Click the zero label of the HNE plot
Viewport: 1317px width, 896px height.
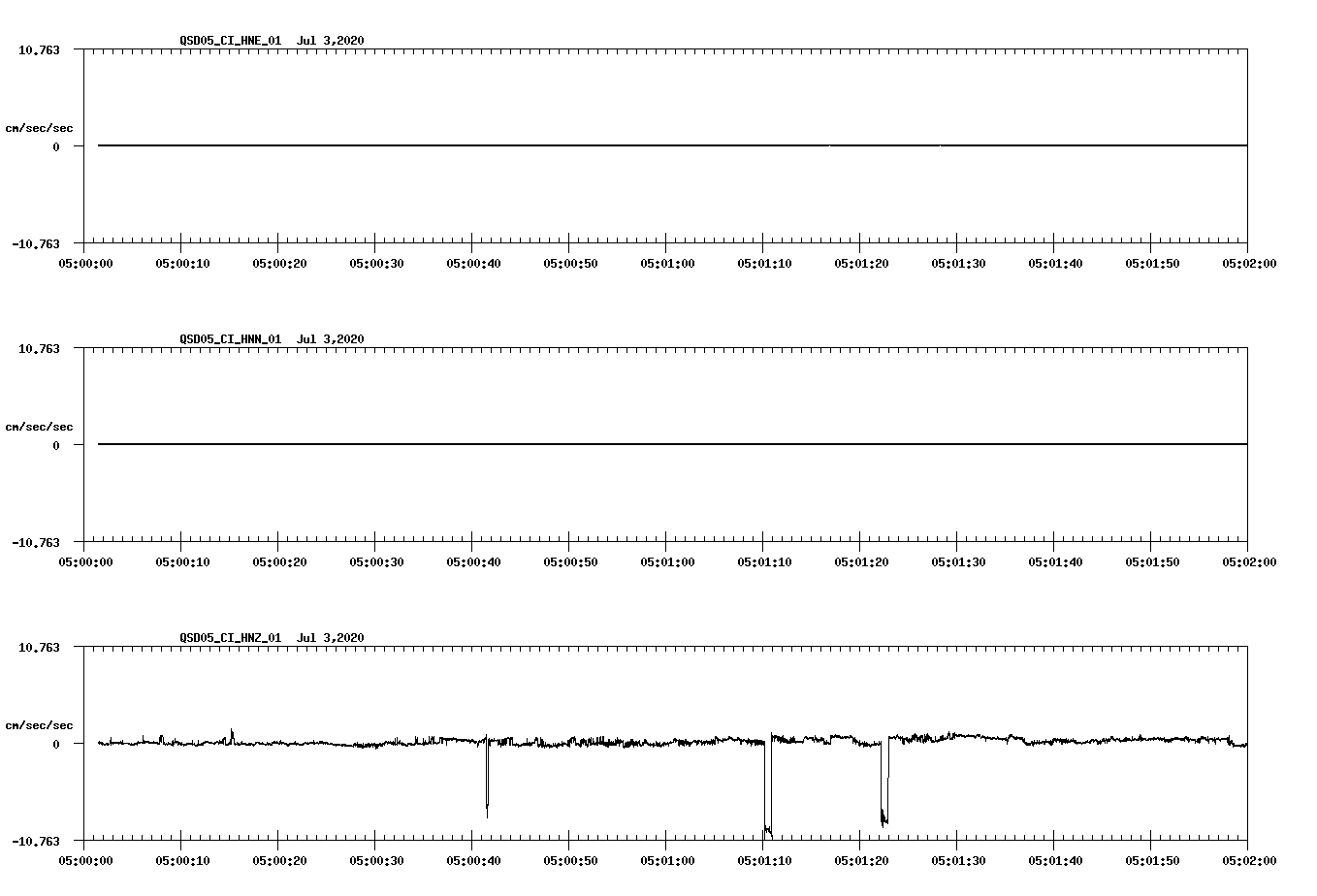point(56,146)
